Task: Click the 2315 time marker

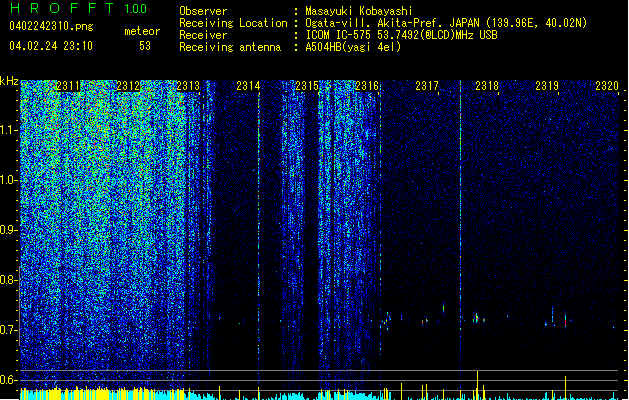Action: click(x=307, y=86)
